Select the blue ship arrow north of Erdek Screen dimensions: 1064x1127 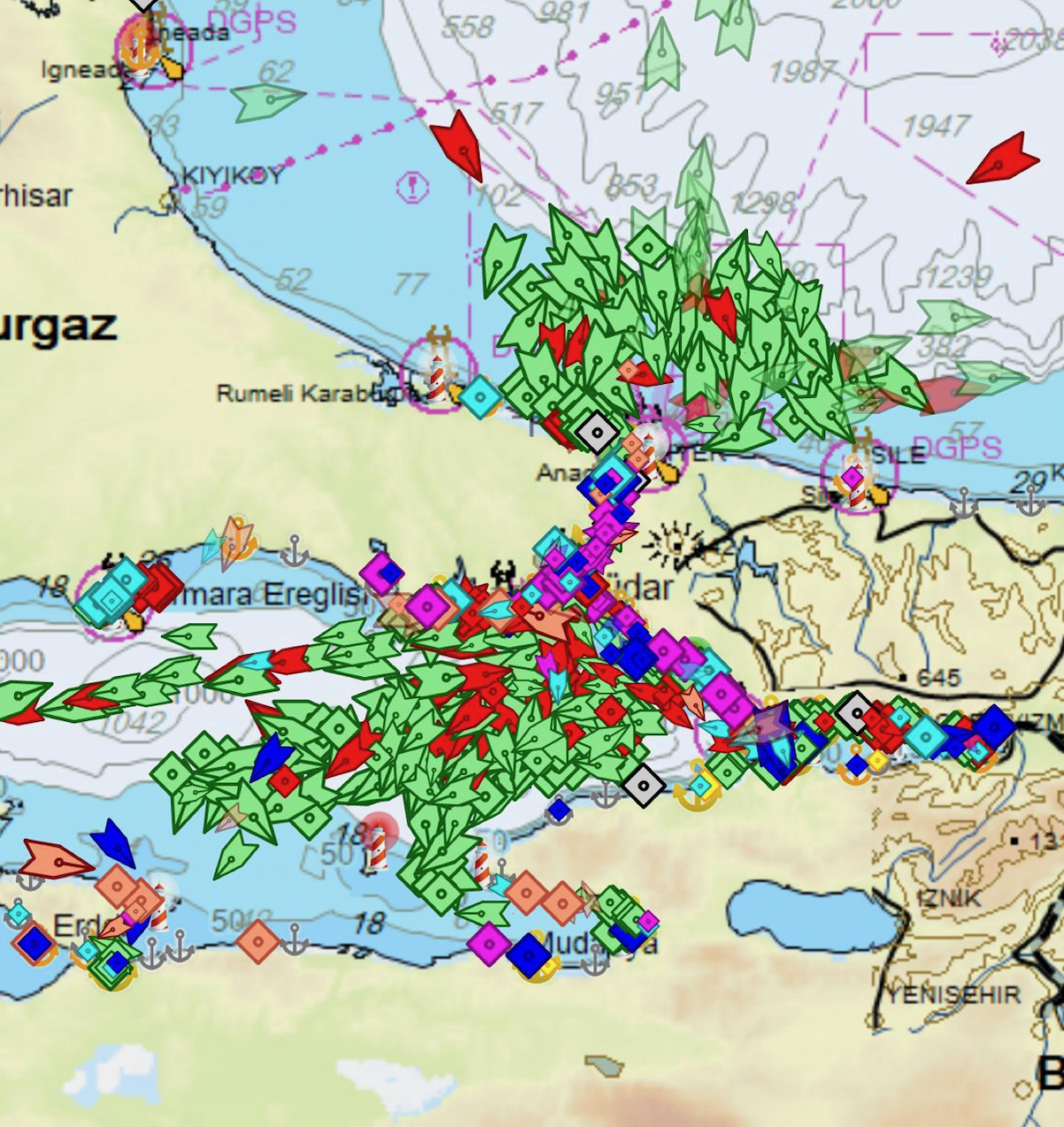(115, 843)
